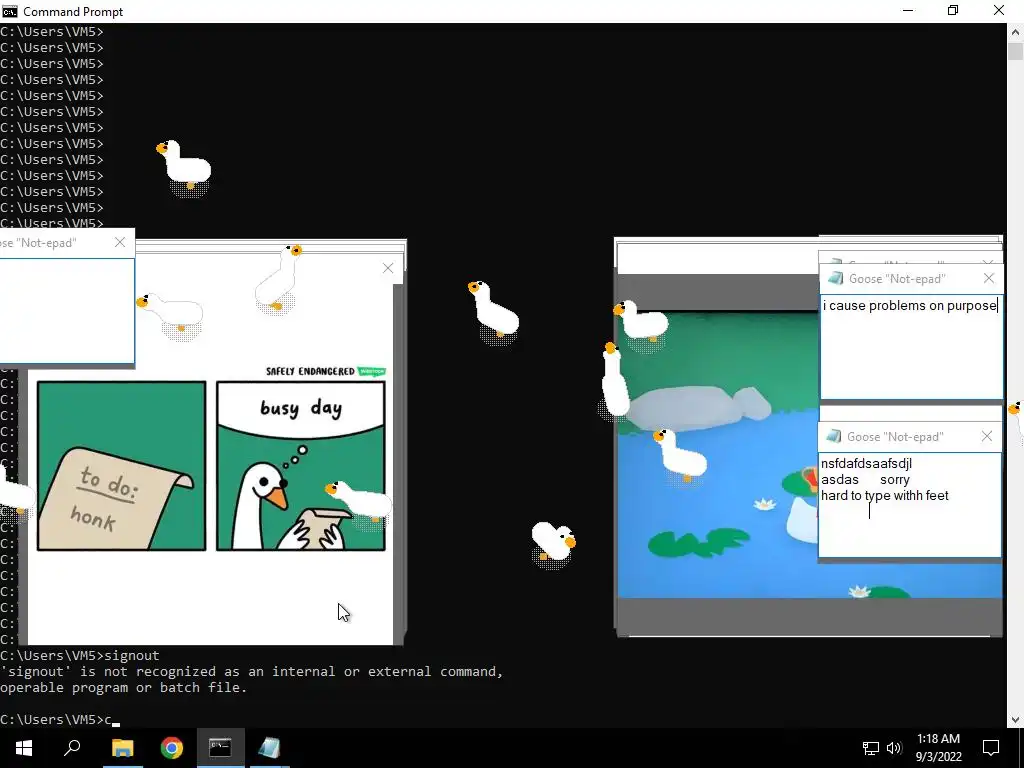Click the goose standing atop the comic window
Image resolution: width=1024 pixels, height=768 pixels.
(x=279, y=279)
